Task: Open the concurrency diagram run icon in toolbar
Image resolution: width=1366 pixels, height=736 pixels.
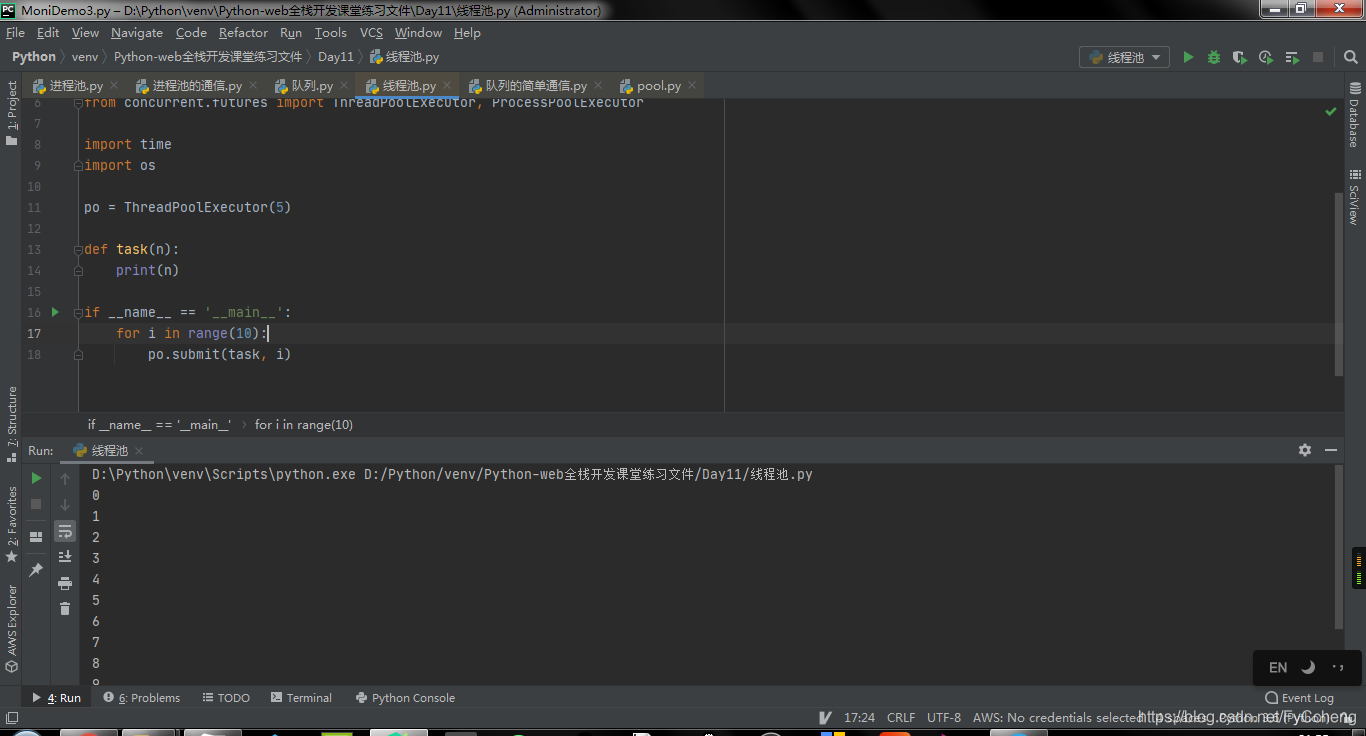Action: click(x=1292, y=57)
